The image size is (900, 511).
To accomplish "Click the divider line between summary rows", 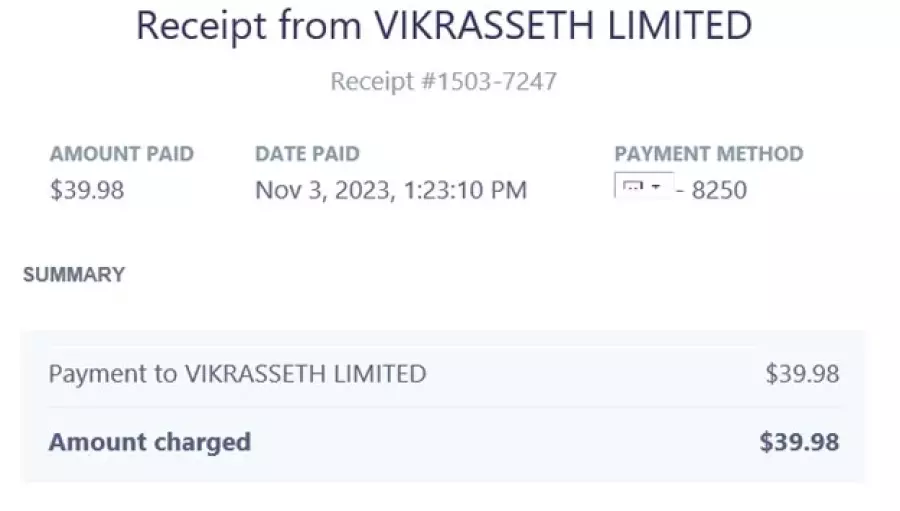I will [445, 408].
